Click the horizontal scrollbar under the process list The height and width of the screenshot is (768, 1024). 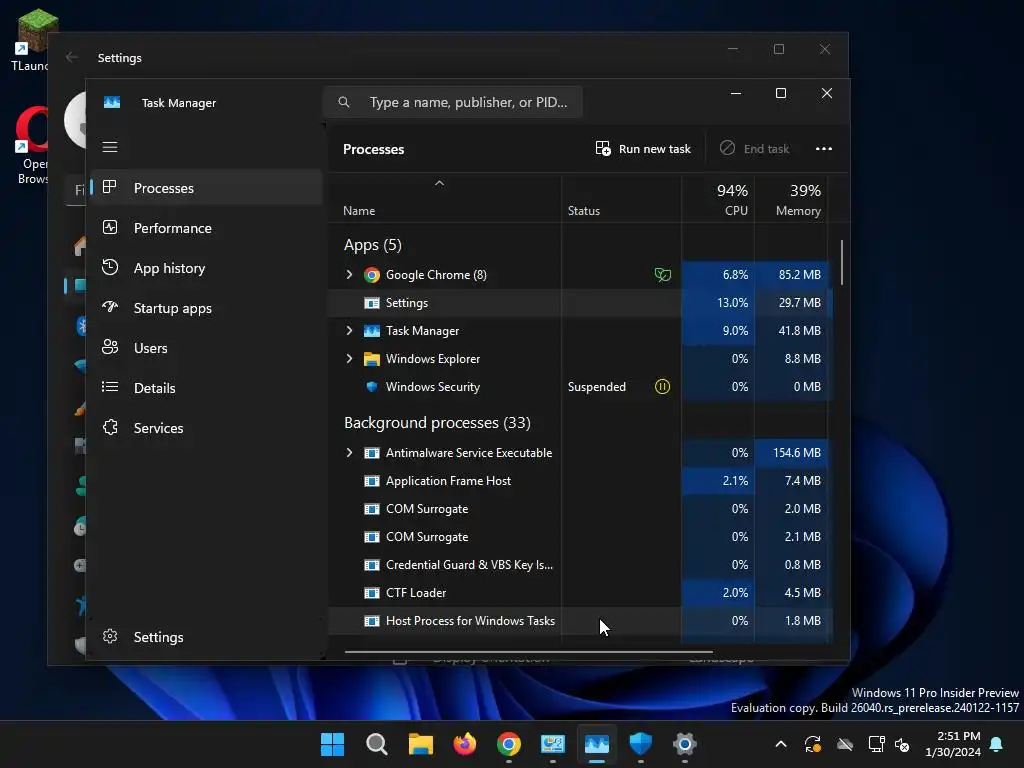528,651
